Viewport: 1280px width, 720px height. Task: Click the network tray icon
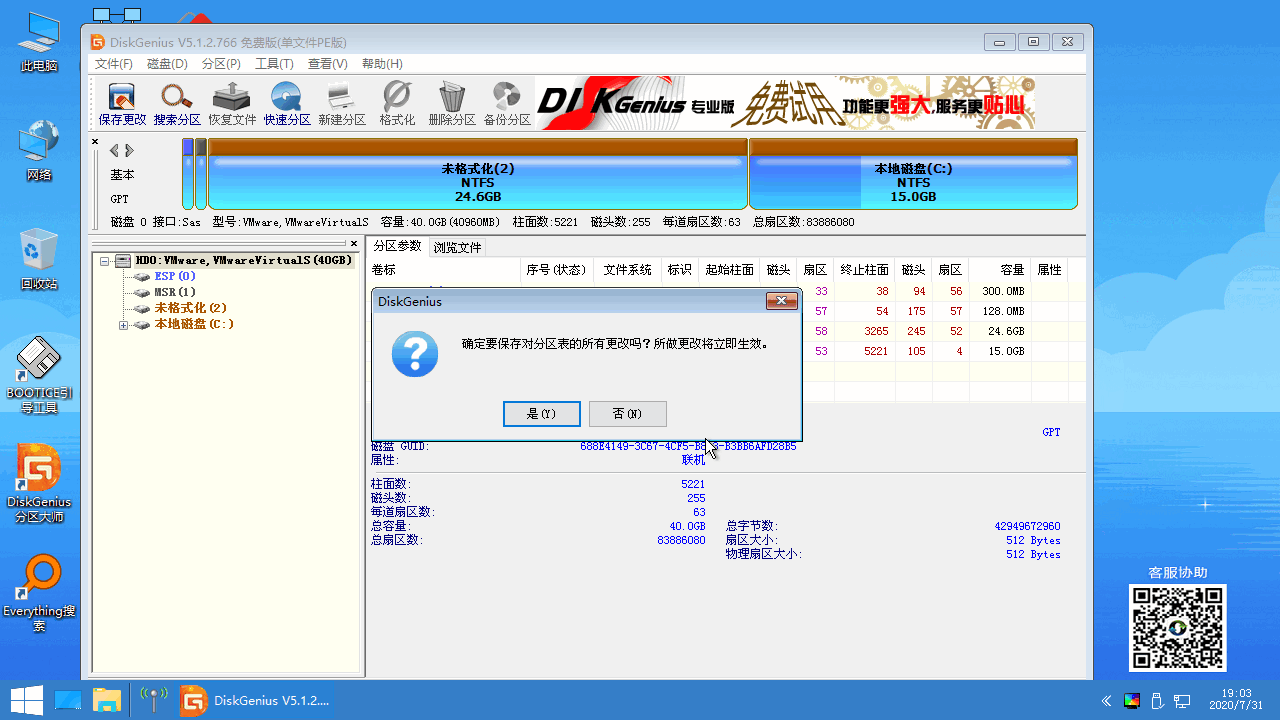click(1181, 701)
